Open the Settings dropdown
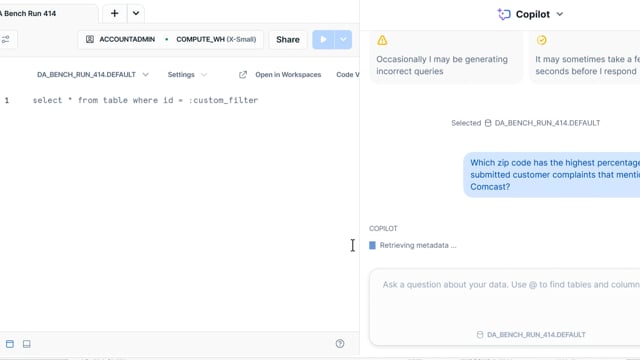This screenshot has height=360, width=640. [187, 75]
